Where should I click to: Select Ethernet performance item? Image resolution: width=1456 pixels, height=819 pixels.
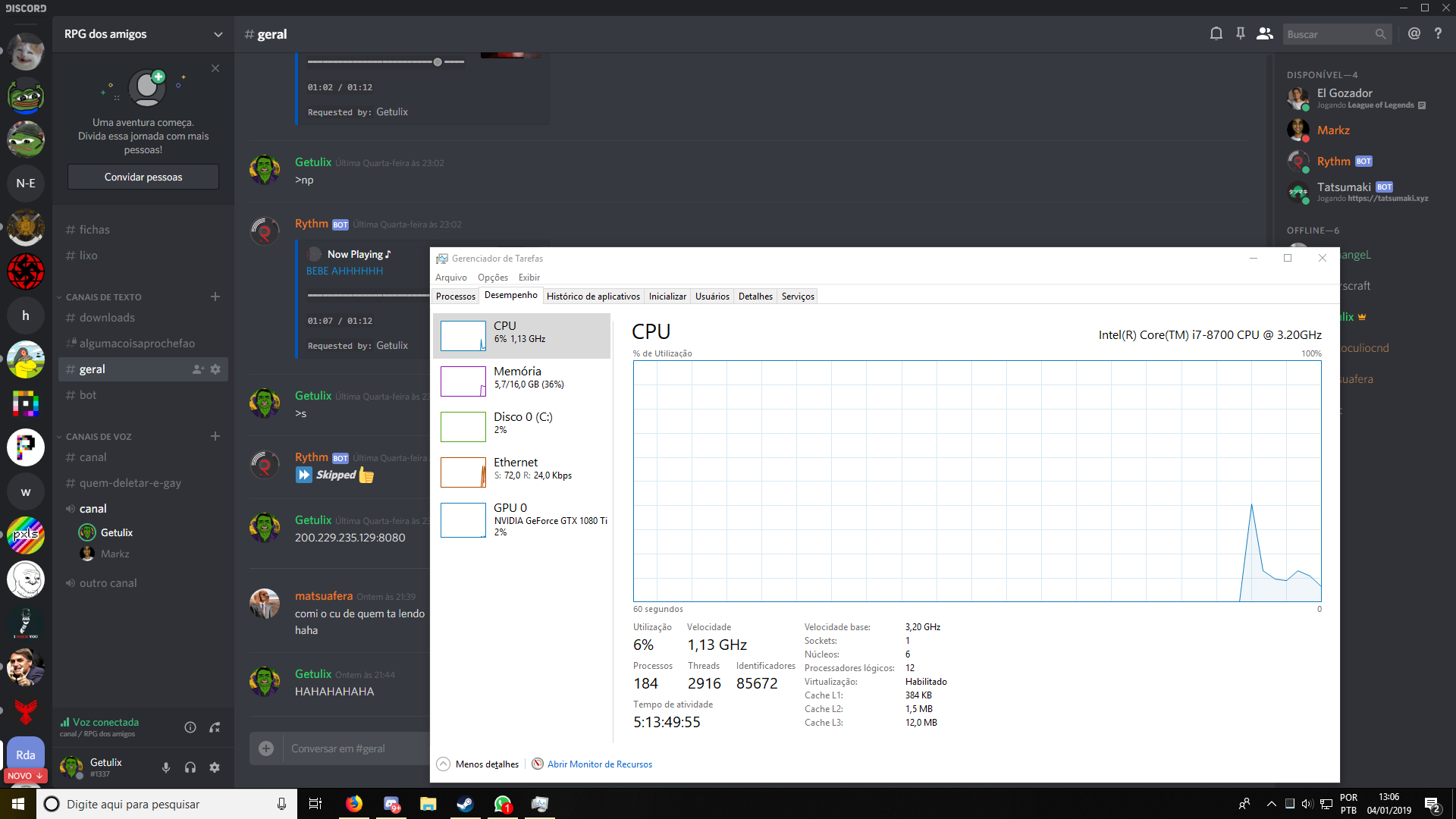pyautogui.click(x=522, y=472)
